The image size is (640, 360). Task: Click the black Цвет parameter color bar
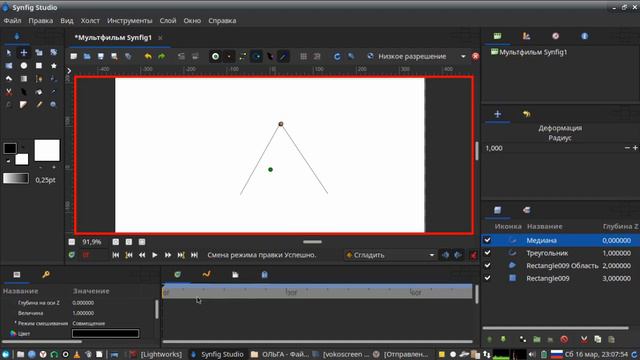pyautogui.click(x=105, y=333)
